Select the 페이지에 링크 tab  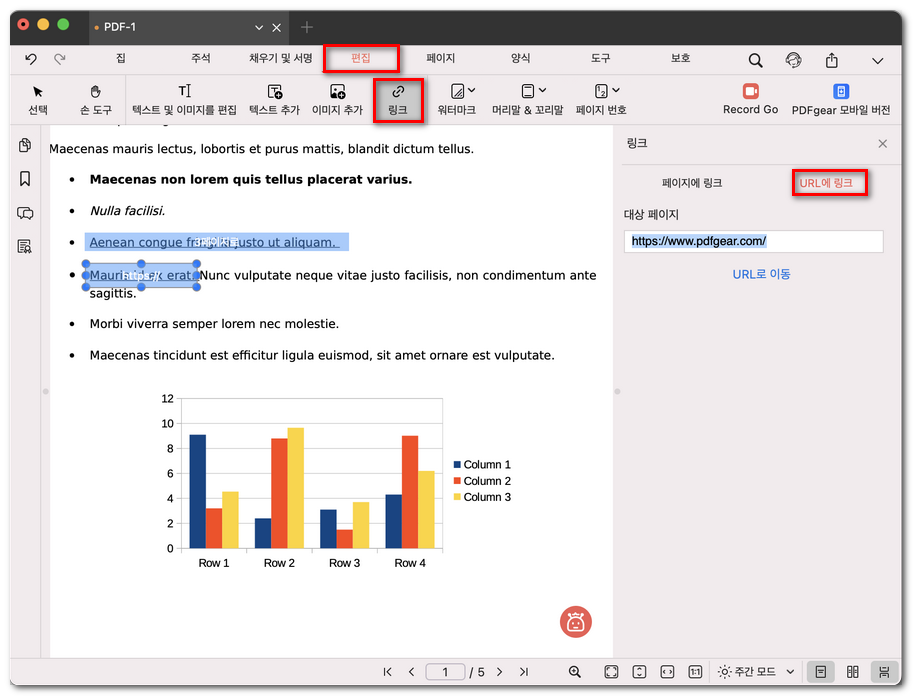coord(692,183)
